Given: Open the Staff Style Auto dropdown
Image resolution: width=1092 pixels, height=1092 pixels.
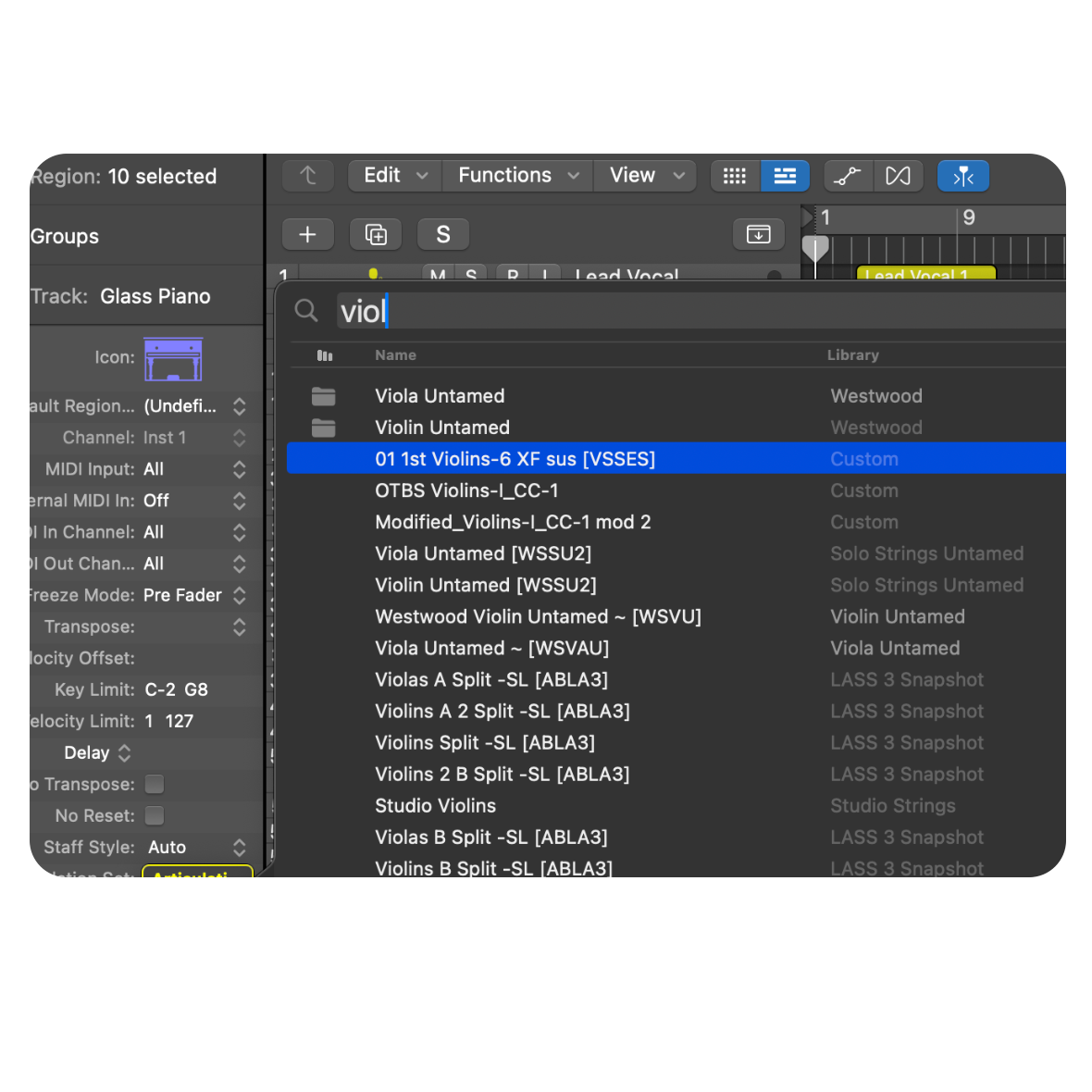Looking at the screenshot, I should [239, 847].
